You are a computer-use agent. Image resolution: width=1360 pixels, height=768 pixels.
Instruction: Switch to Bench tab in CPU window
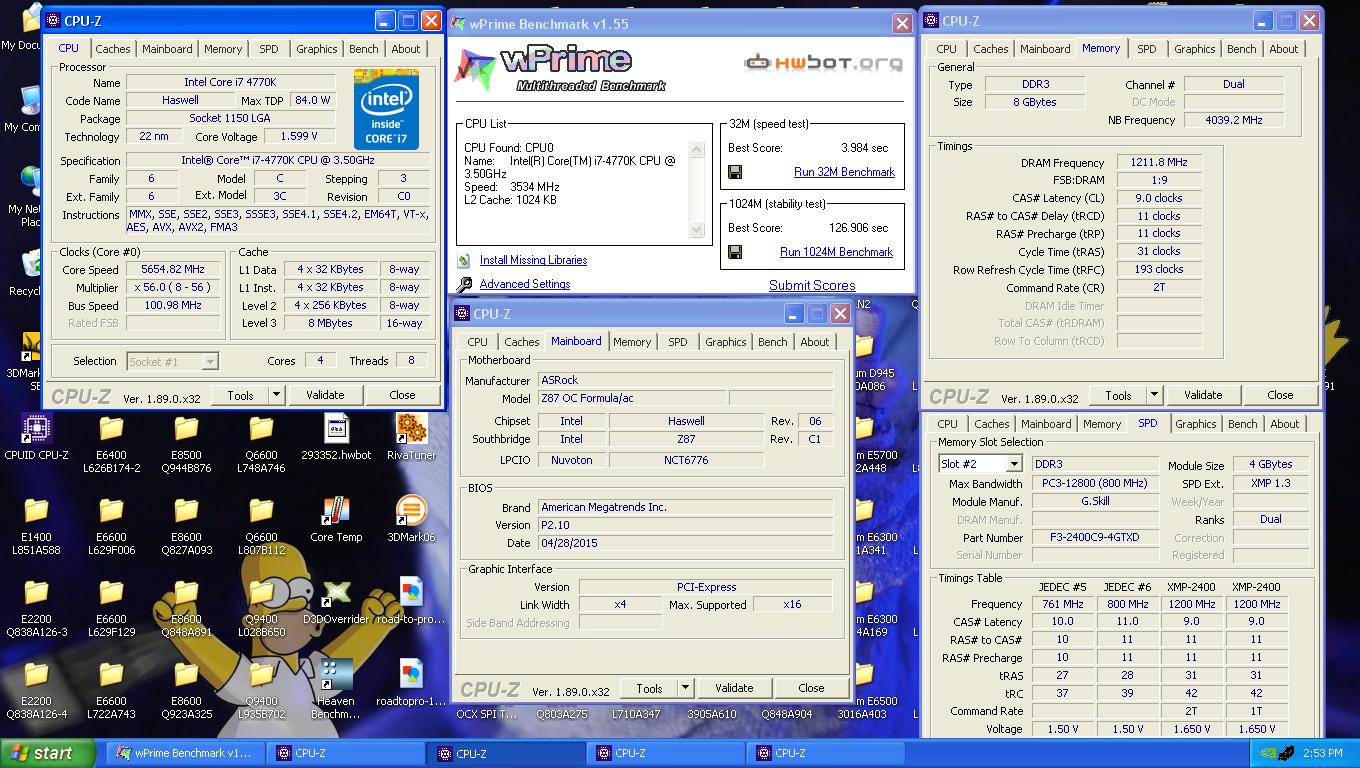pyautogui.click(x=364, y=49)
